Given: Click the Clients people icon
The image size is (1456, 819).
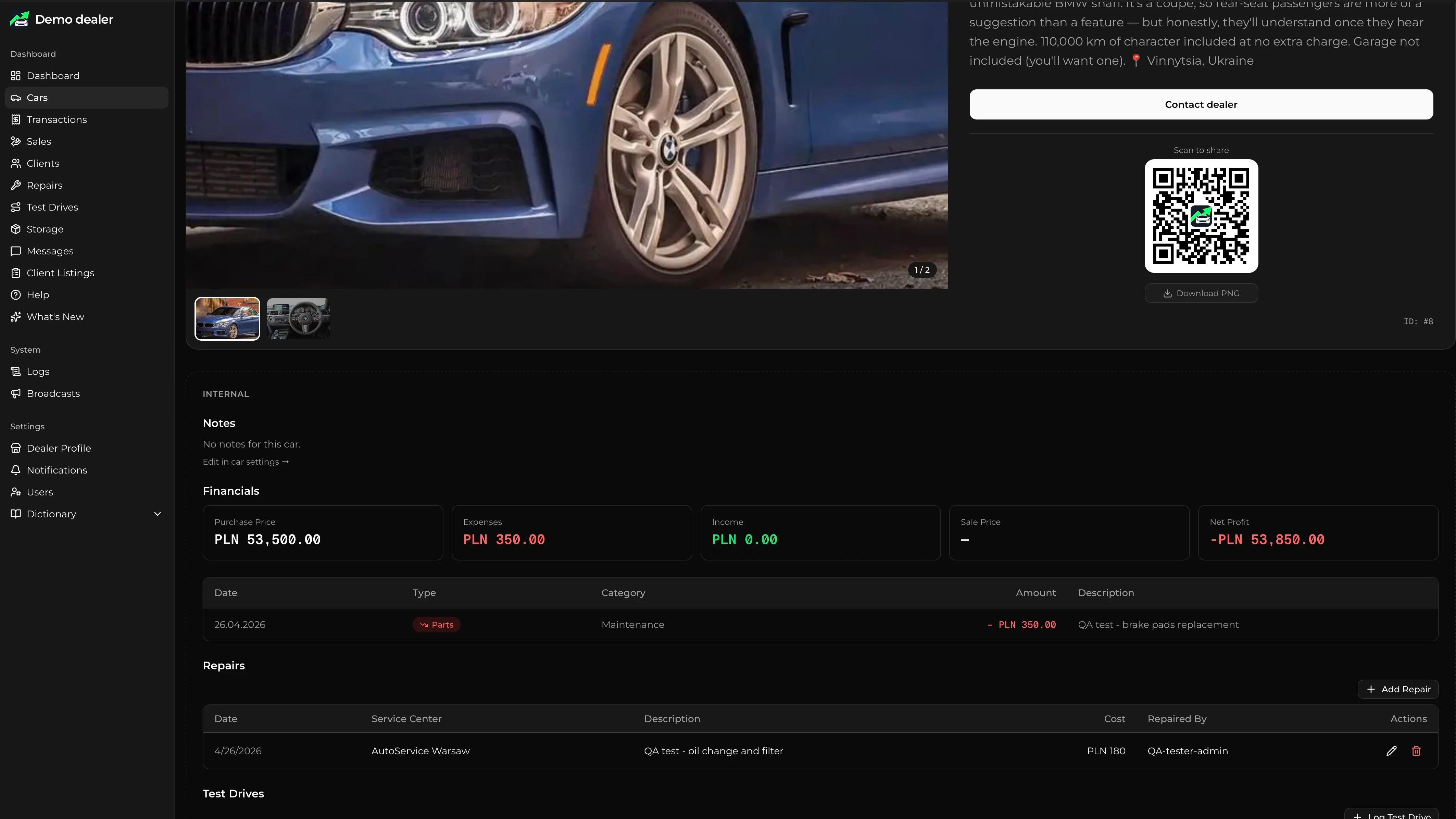Looking at the screenshot, I should tap(16, 163).
